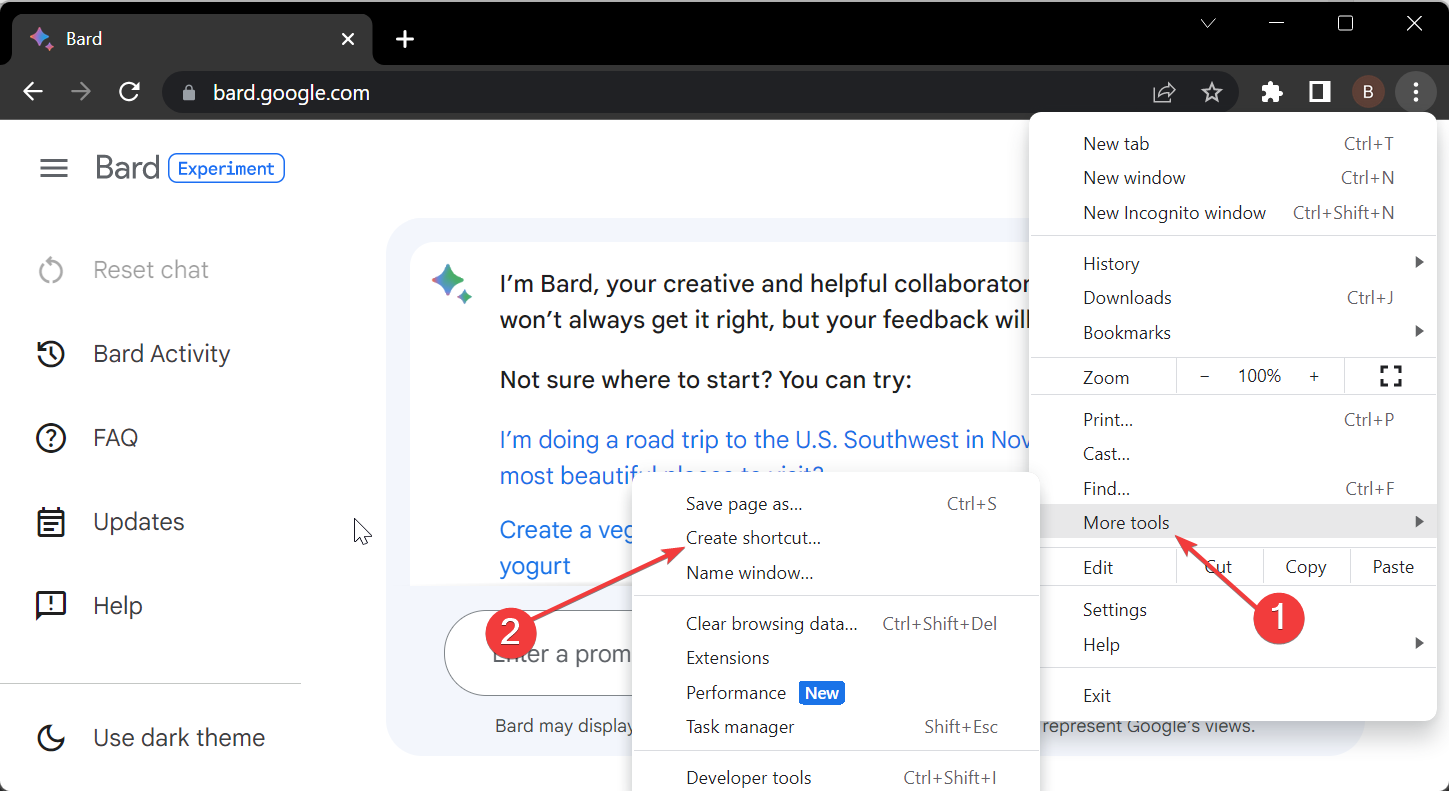Screen dimensions: 1449x791
Task: Select New window menu item
Action: click(x=1233, y=178)
